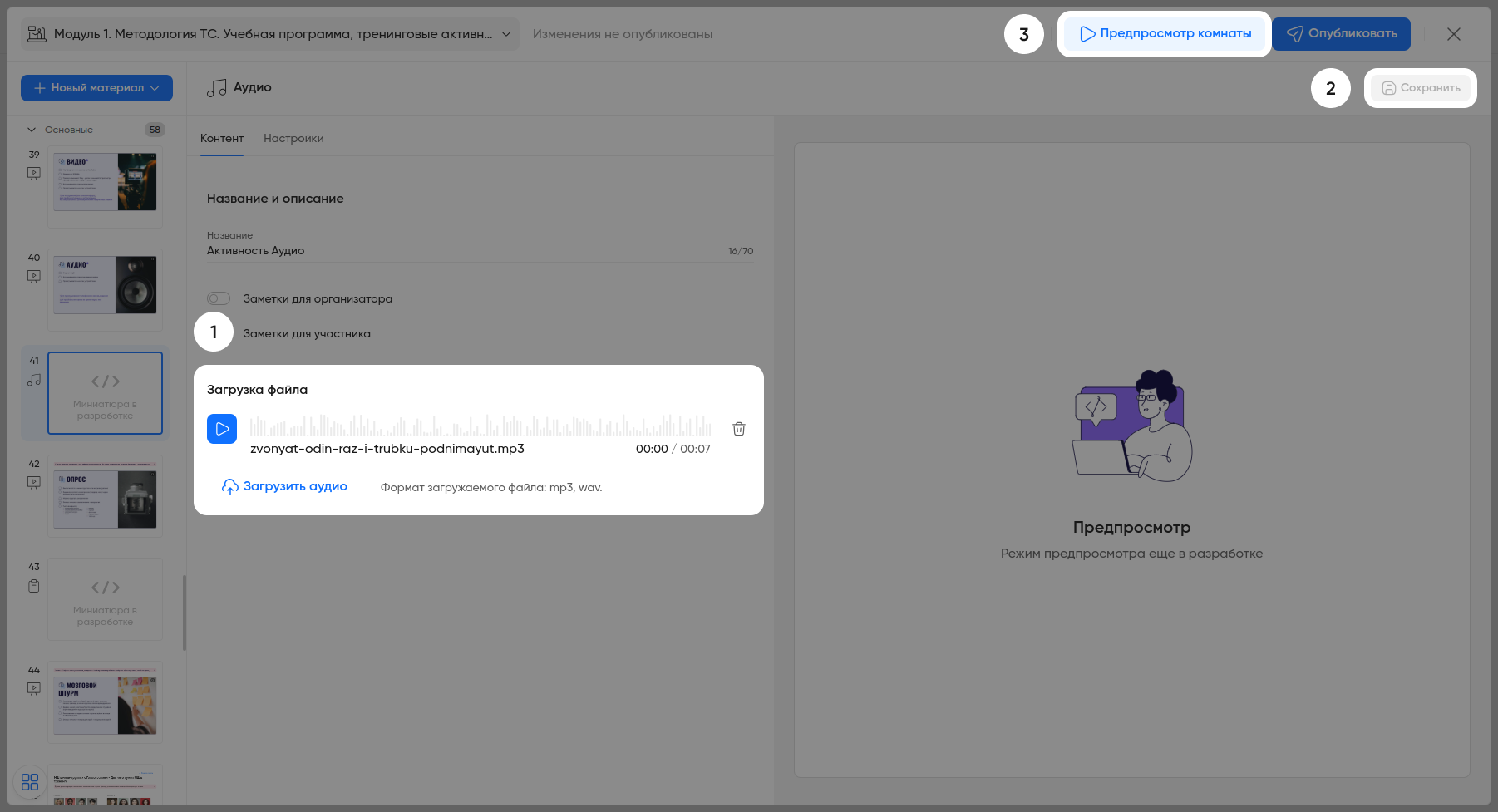Image resolution: width=1498 pixels, height=812 pixels.
Task: Click the room icon beside module title
Action: pos(37,34)
